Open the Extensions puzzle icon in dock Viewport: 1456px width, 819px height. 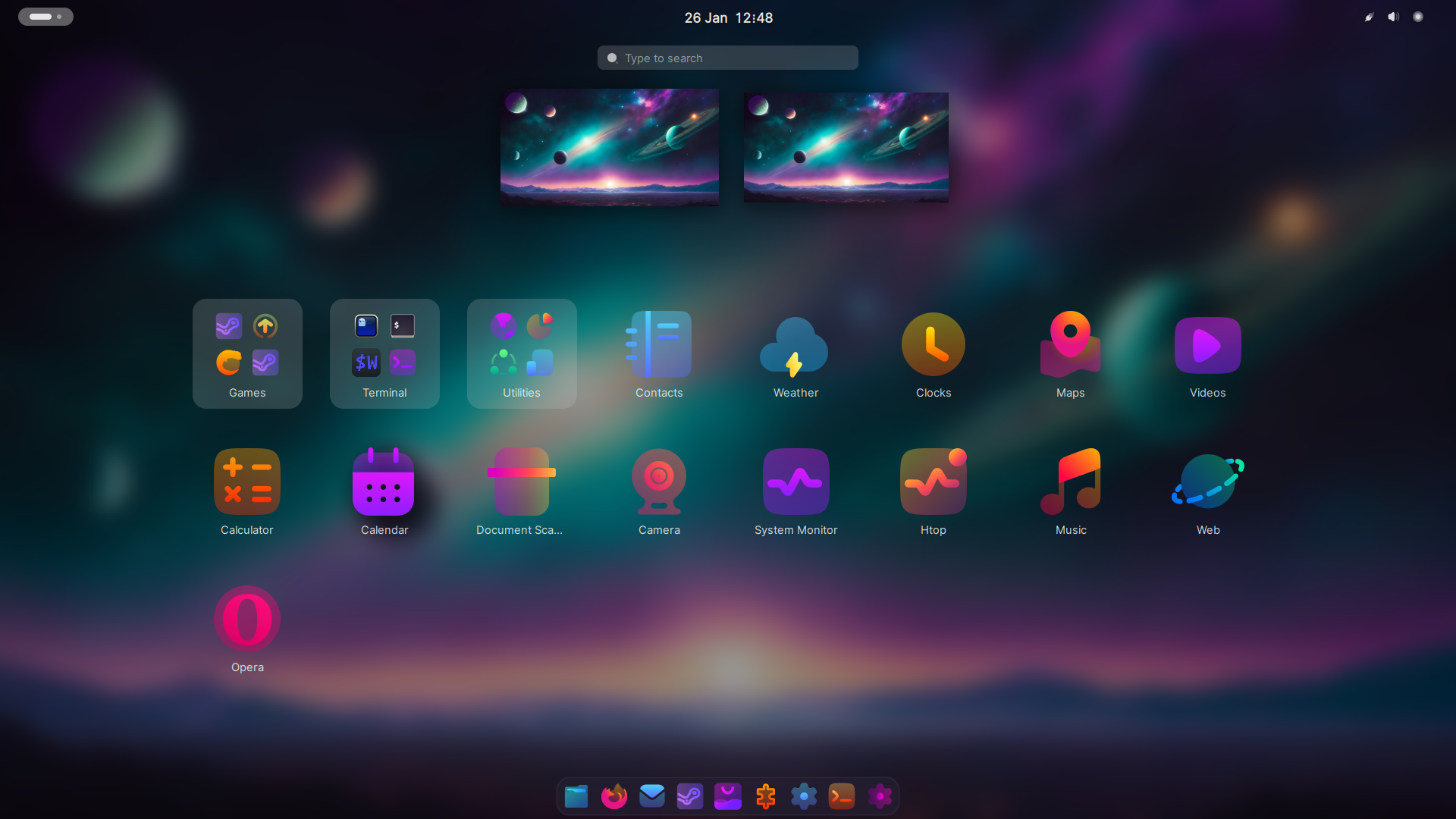766,796
